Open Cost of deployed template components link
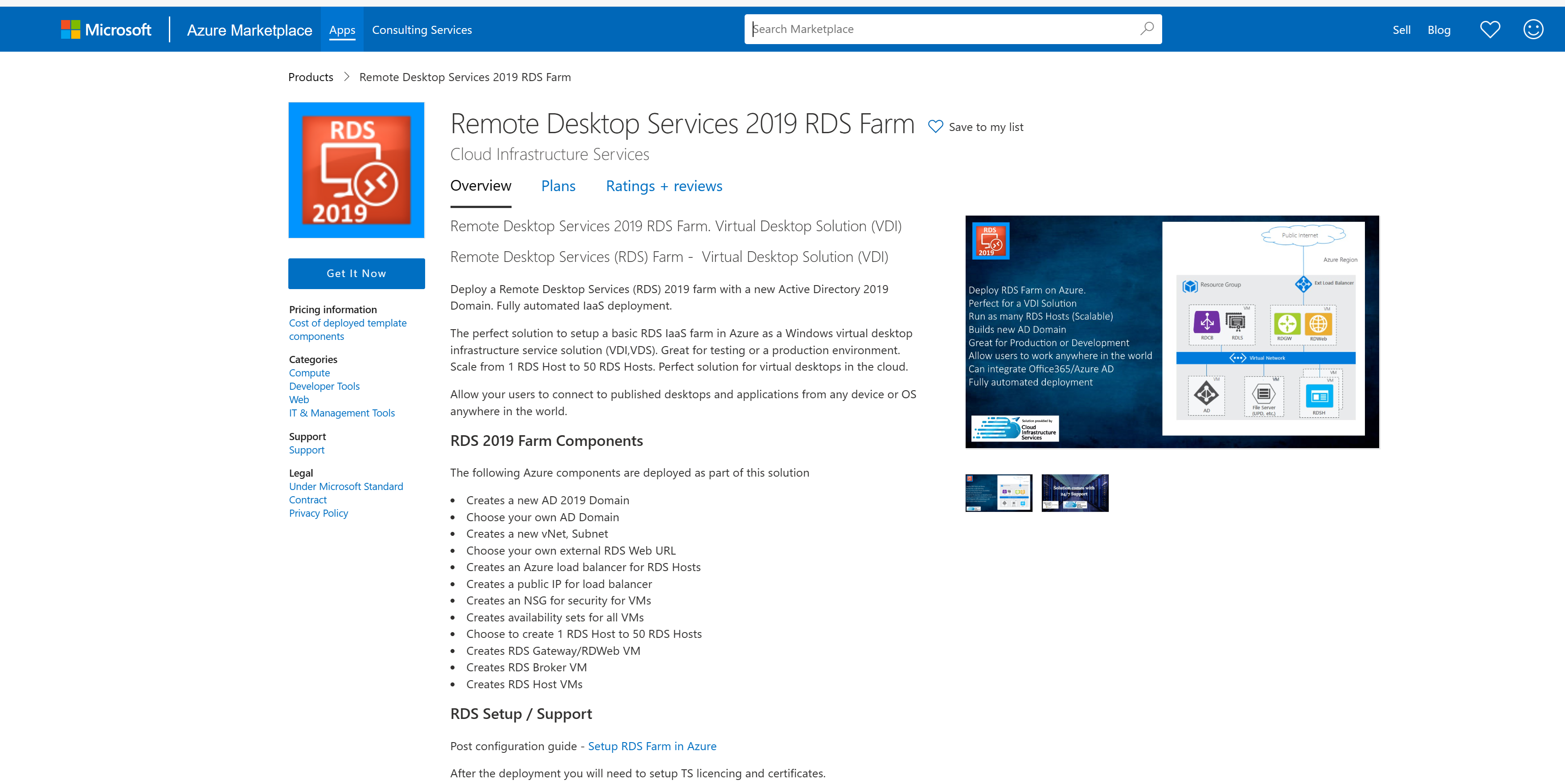This screenshot has height=784, width=1565. [x=348, y=329]
